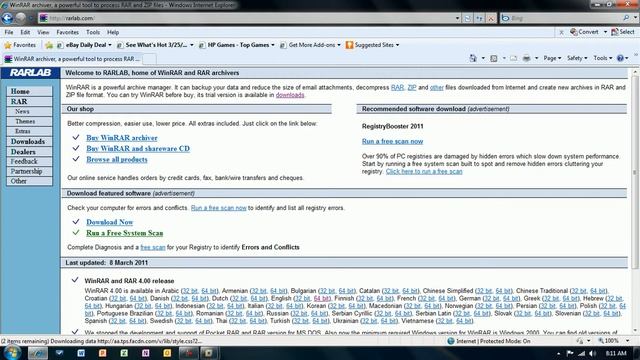Screen dimensions: 640x360
Task: Open the PowerPoint taskbar icon
Action: [102, 353]
